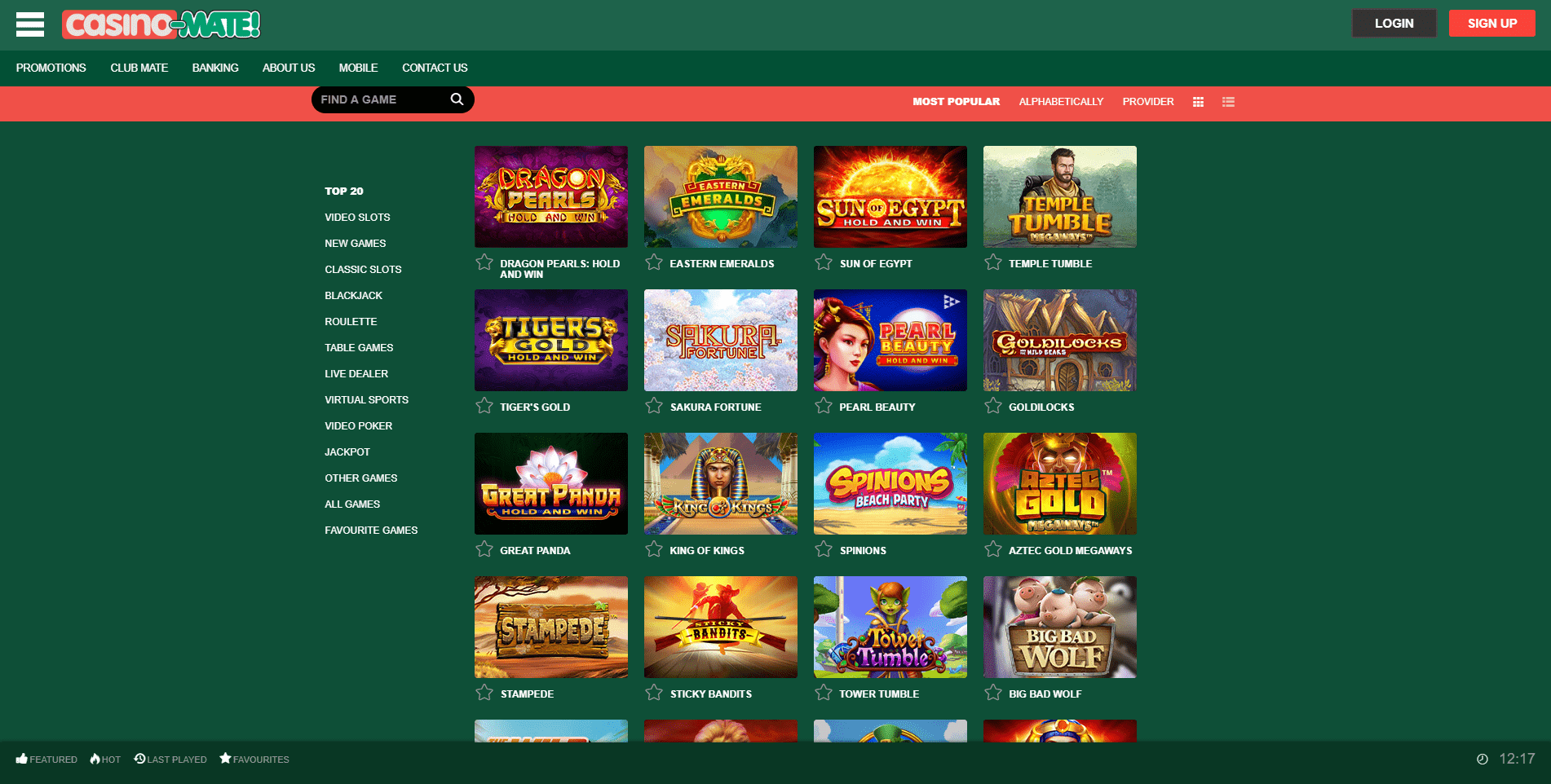1551x784 pixels.
Task: Click the Casino-Mate logo
Action: [161, 24]
